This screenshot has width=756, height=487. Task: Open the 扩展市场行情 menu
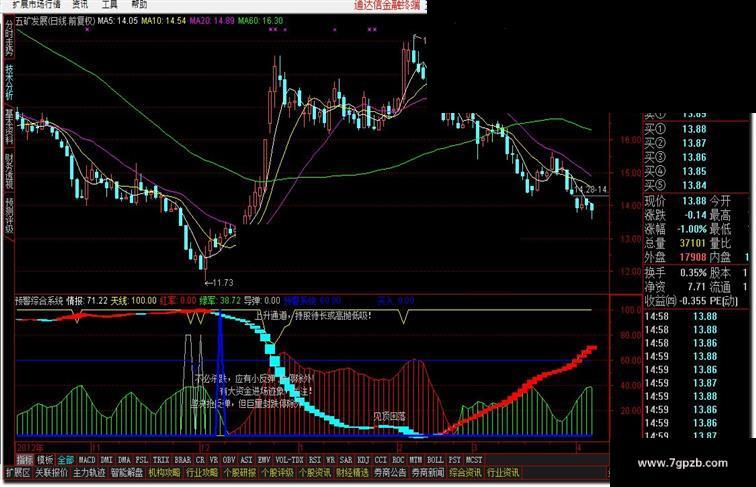[x=37, y=4]
